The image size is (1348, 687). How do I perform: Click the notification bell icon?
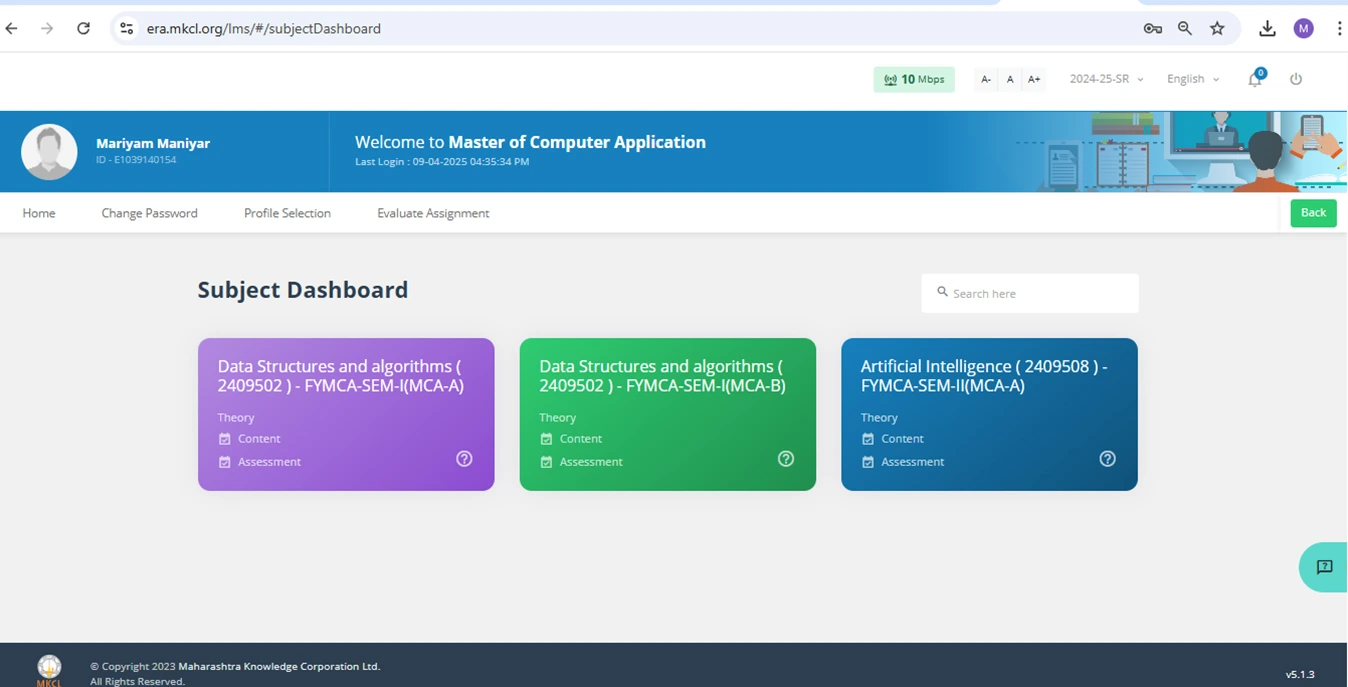point(1254,80)
